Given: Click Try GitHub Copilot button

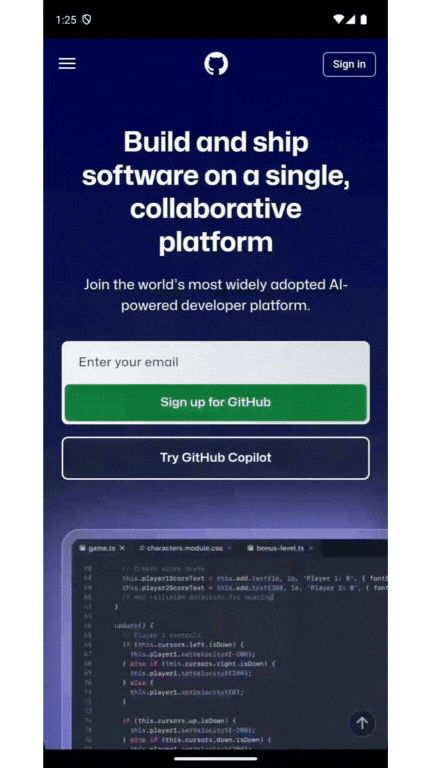Looking at the screenshot, I should (x=216, y=458).
